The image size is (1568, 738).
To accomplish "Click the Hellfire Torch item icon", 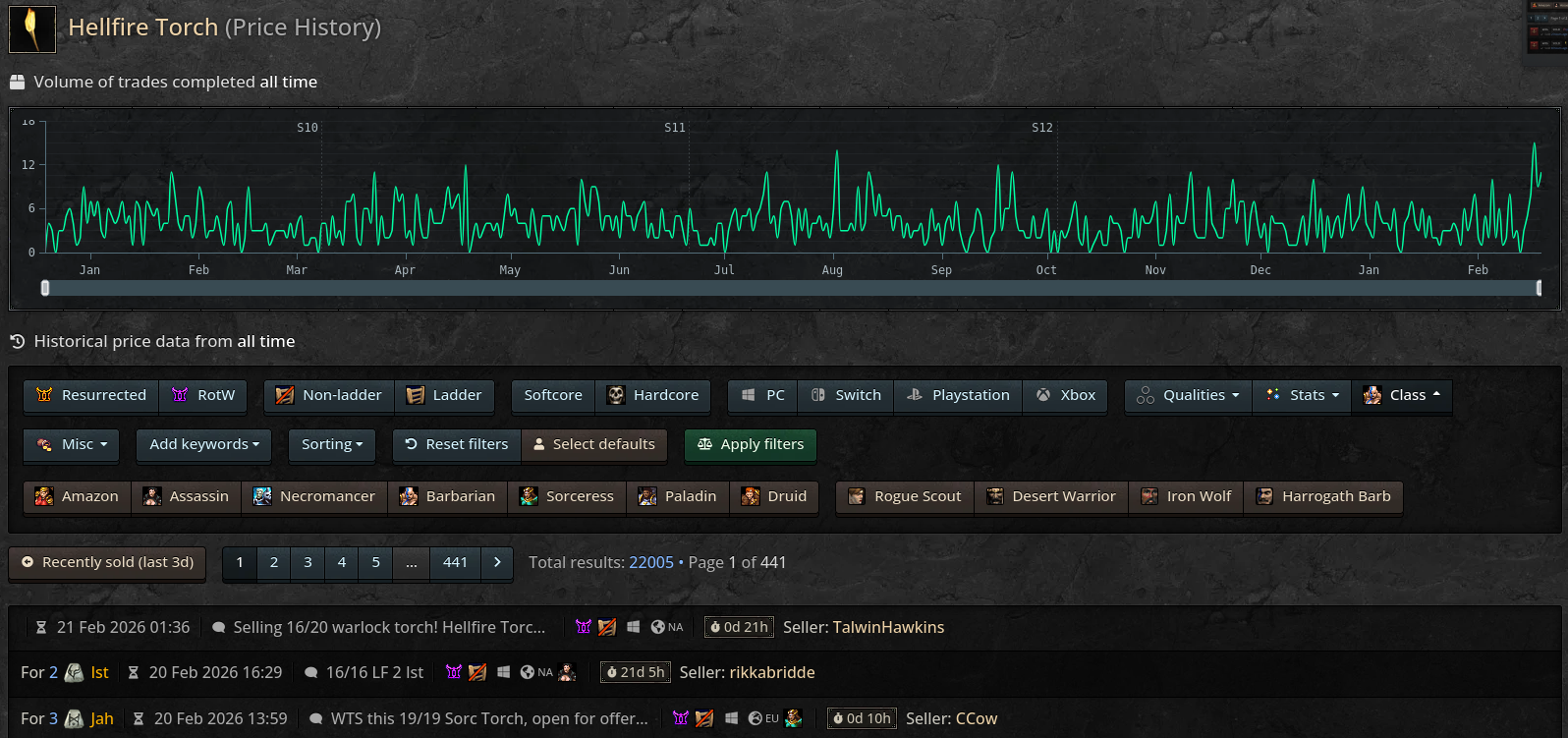I will (x=32, y=28).
